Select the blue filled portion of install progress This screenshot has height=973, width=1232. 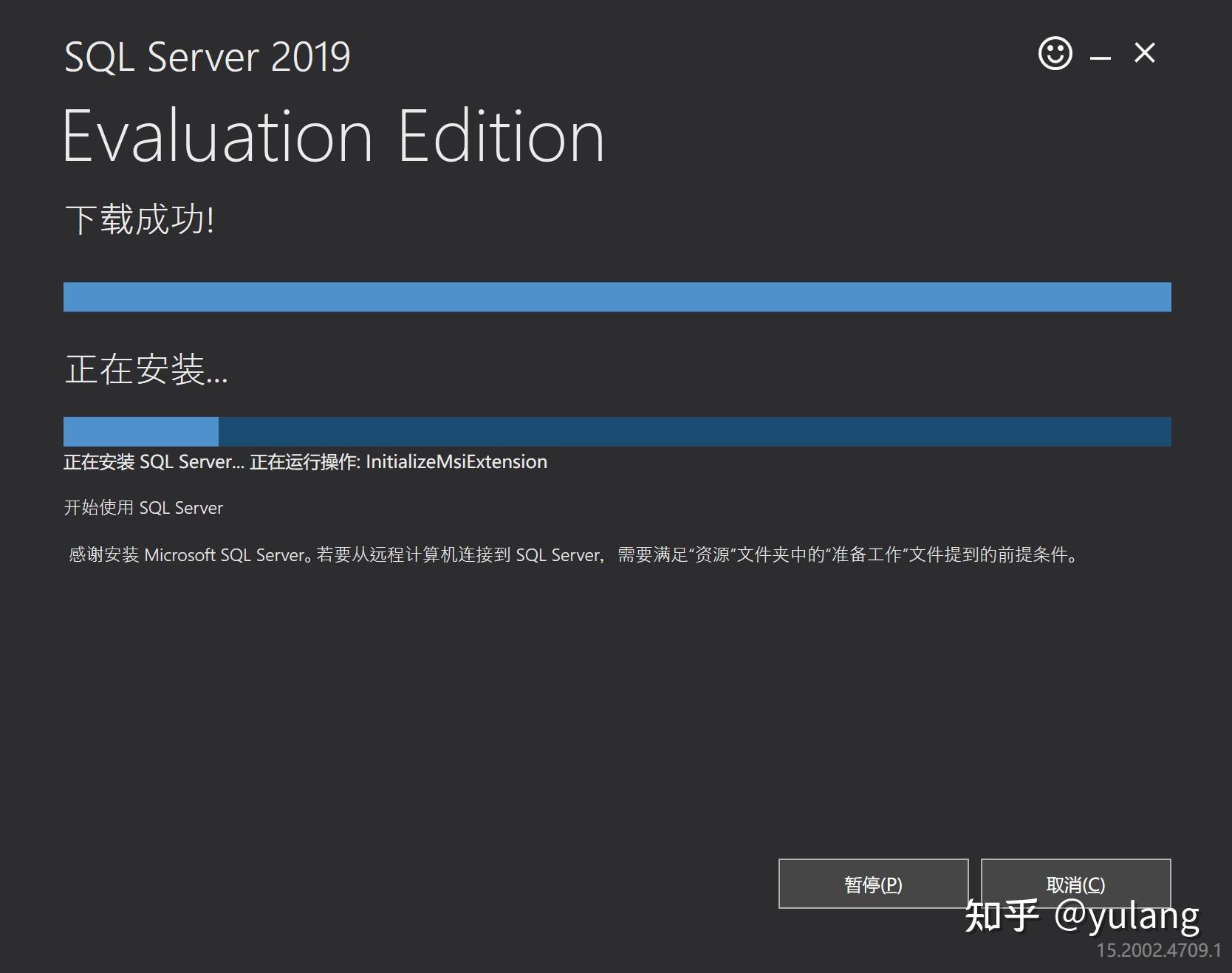click(x=140, y=431)
